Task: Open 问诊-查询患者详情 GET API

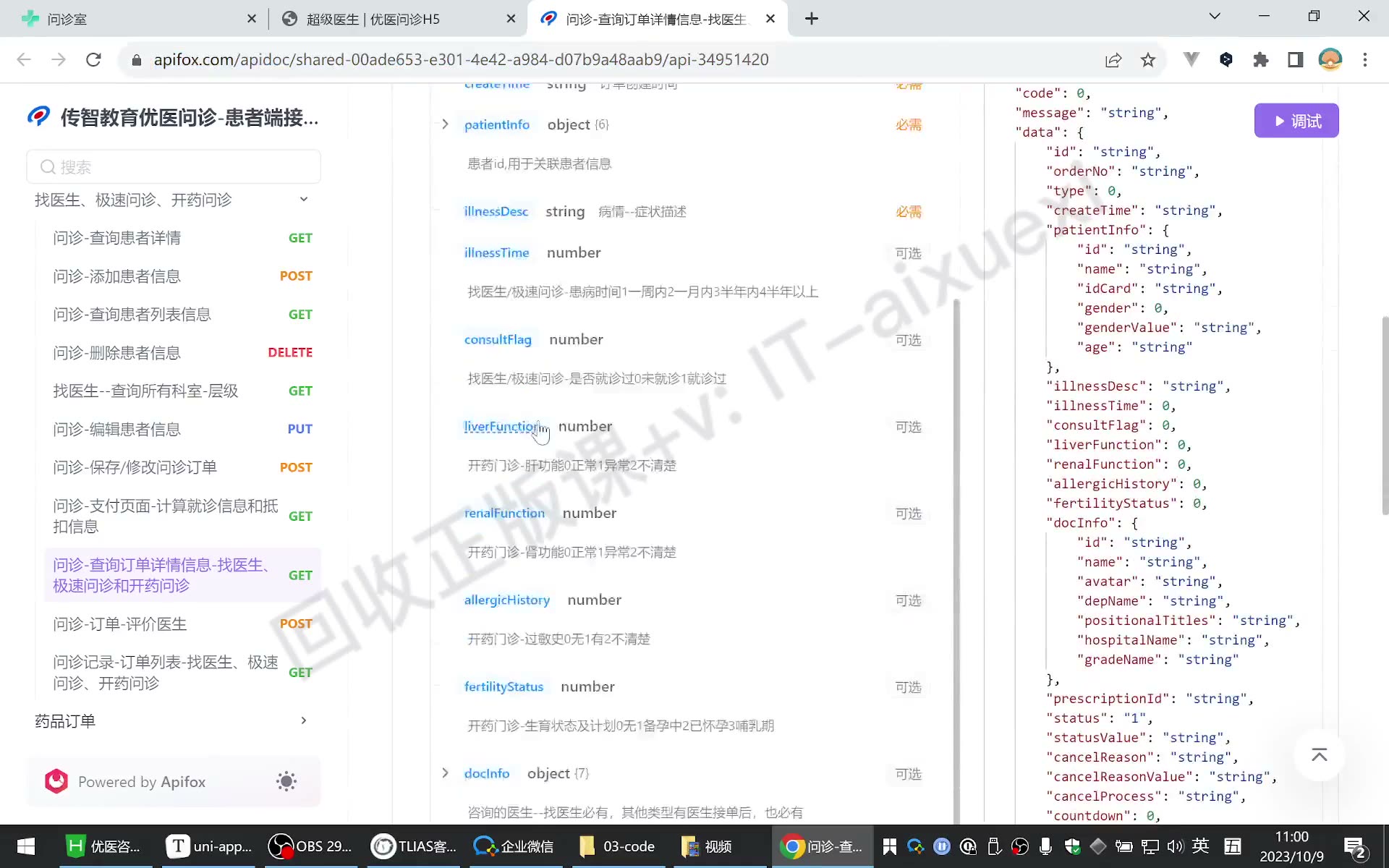Action: 182,238
